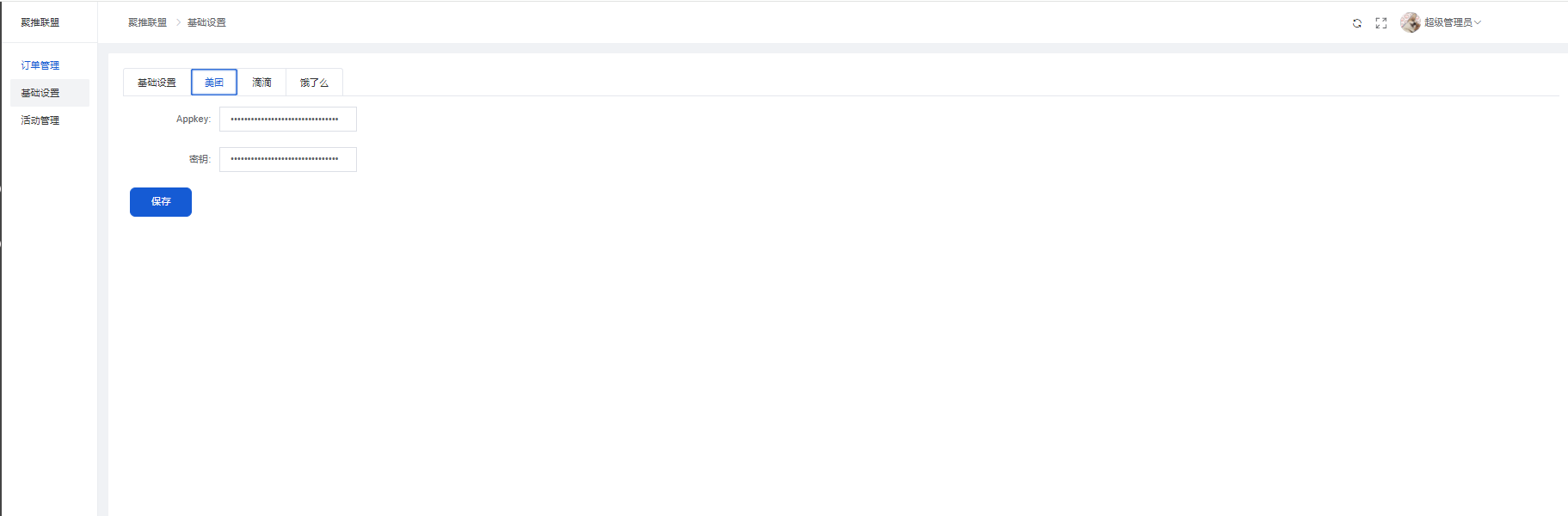The width and height of the screenshot is (1568, 516).
Task: Select 基础设置 in the left sidebar
Action: (x=40, y=93)
